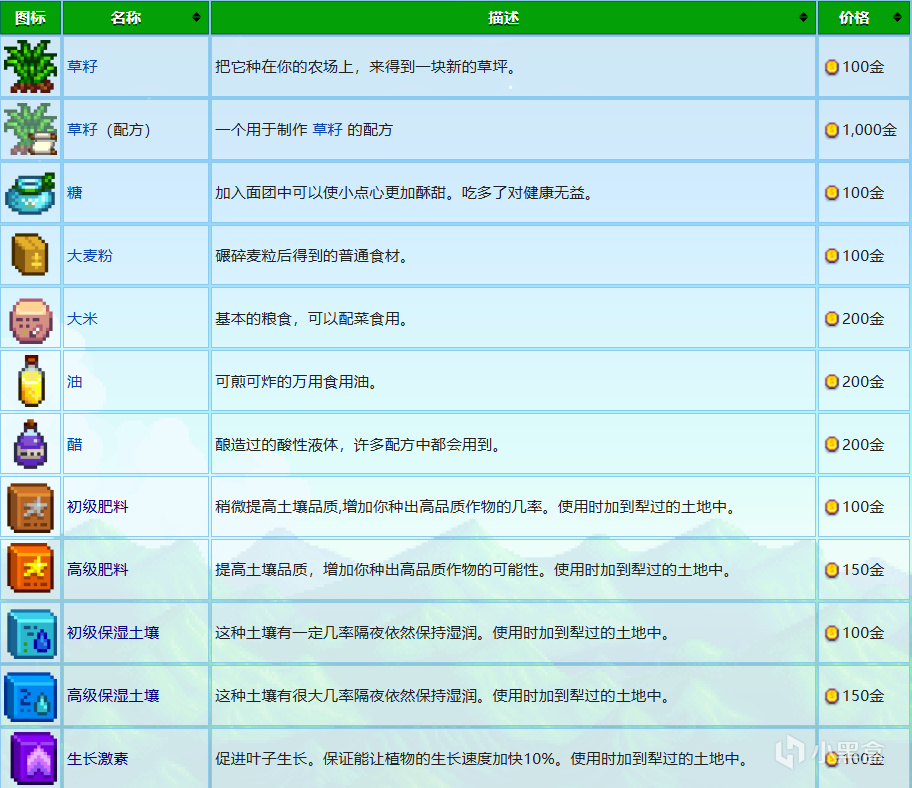Open the 大米 item link
912x788 pixels.
(x=82, y=319)
